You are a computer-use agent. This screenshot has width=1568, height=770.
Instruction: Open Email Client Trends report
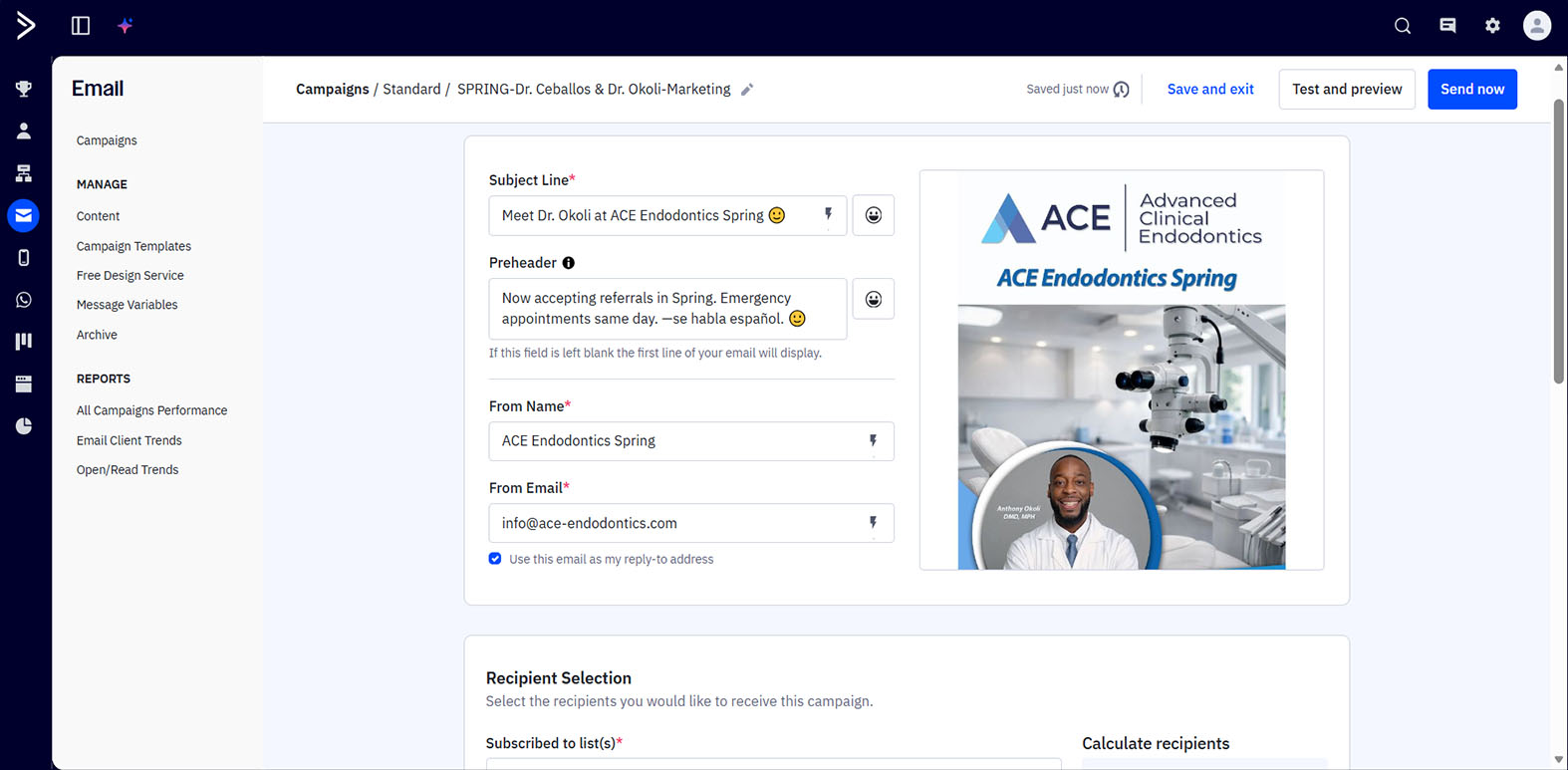coord(129,440)
